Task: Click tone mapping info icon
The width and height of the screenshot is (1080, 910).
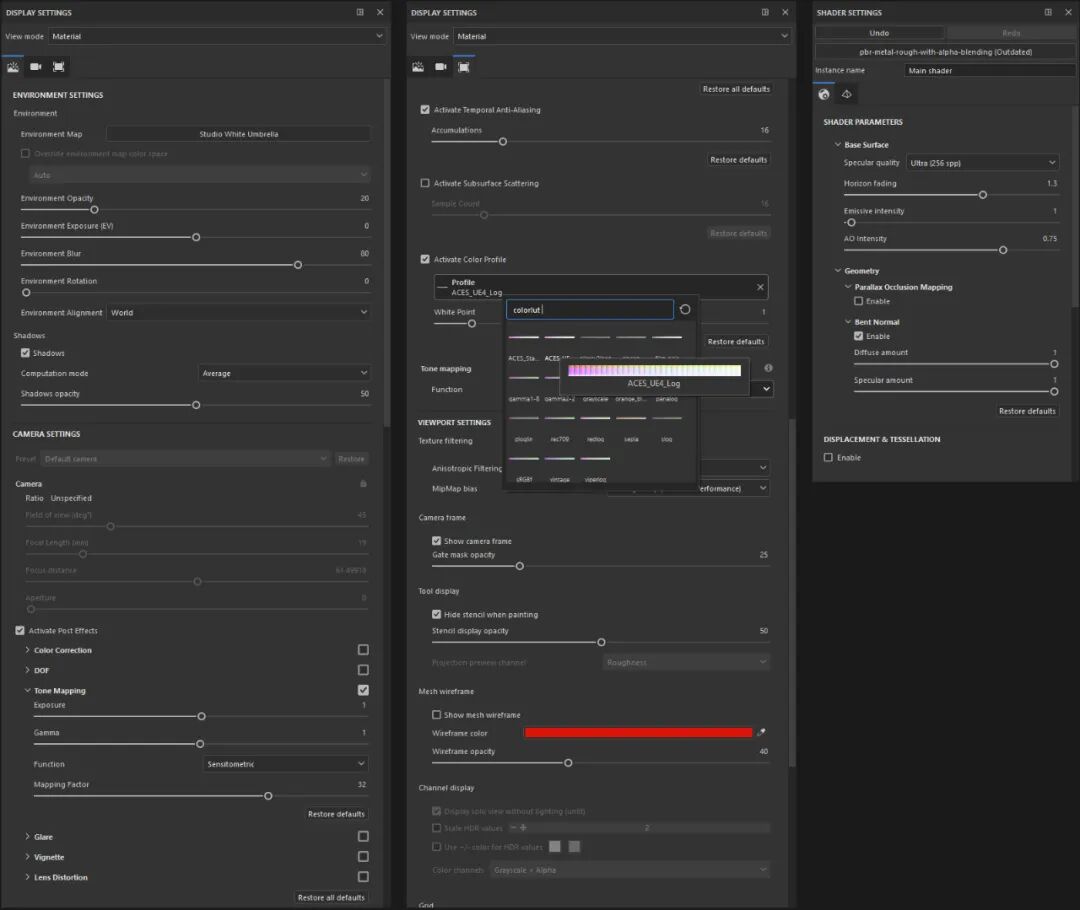Action: click(768, 368)
